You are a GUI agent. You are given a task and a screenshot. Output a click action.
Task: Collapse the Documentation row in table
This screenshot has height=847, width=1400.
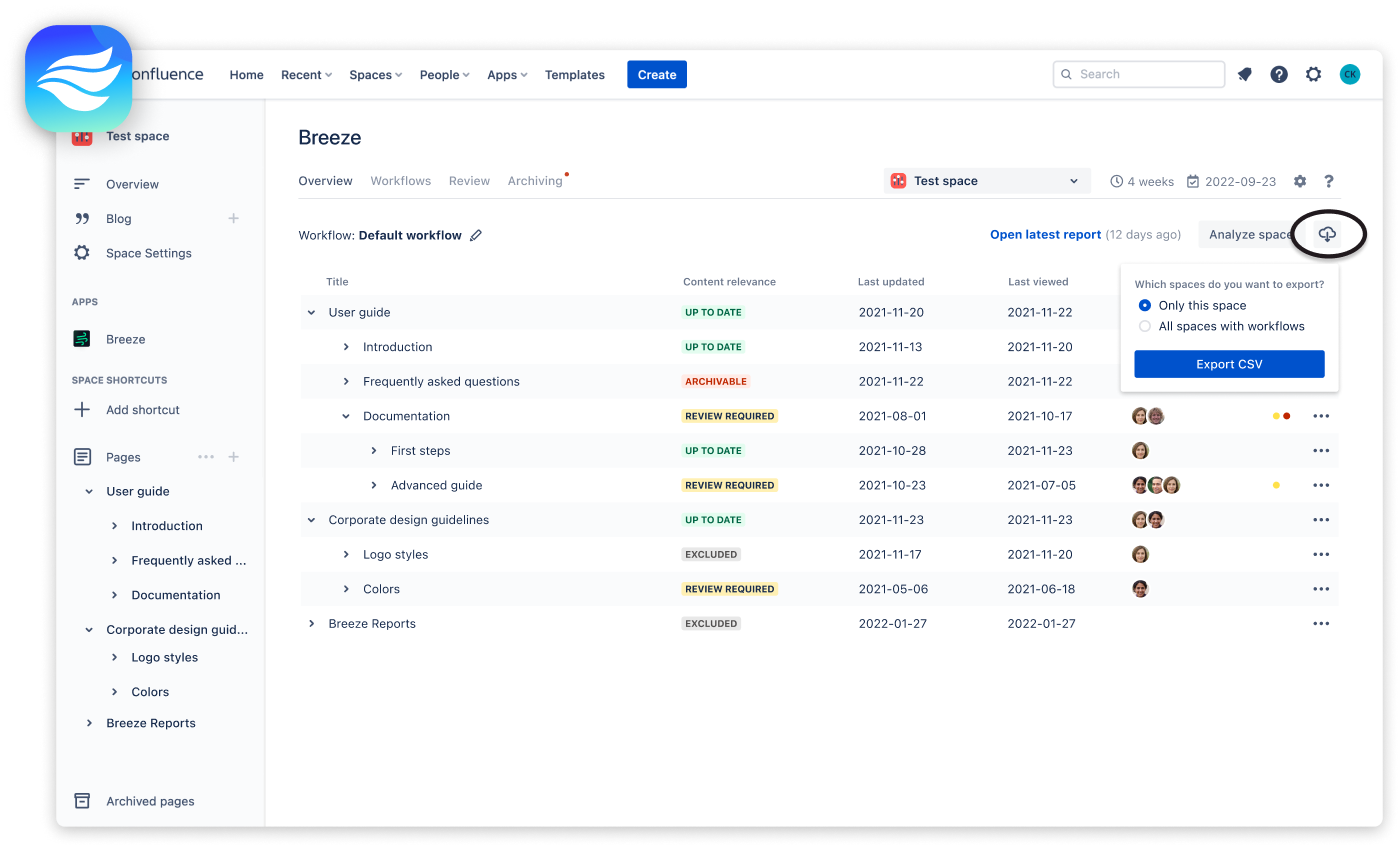pyautogui.click(x=346, y=416)
